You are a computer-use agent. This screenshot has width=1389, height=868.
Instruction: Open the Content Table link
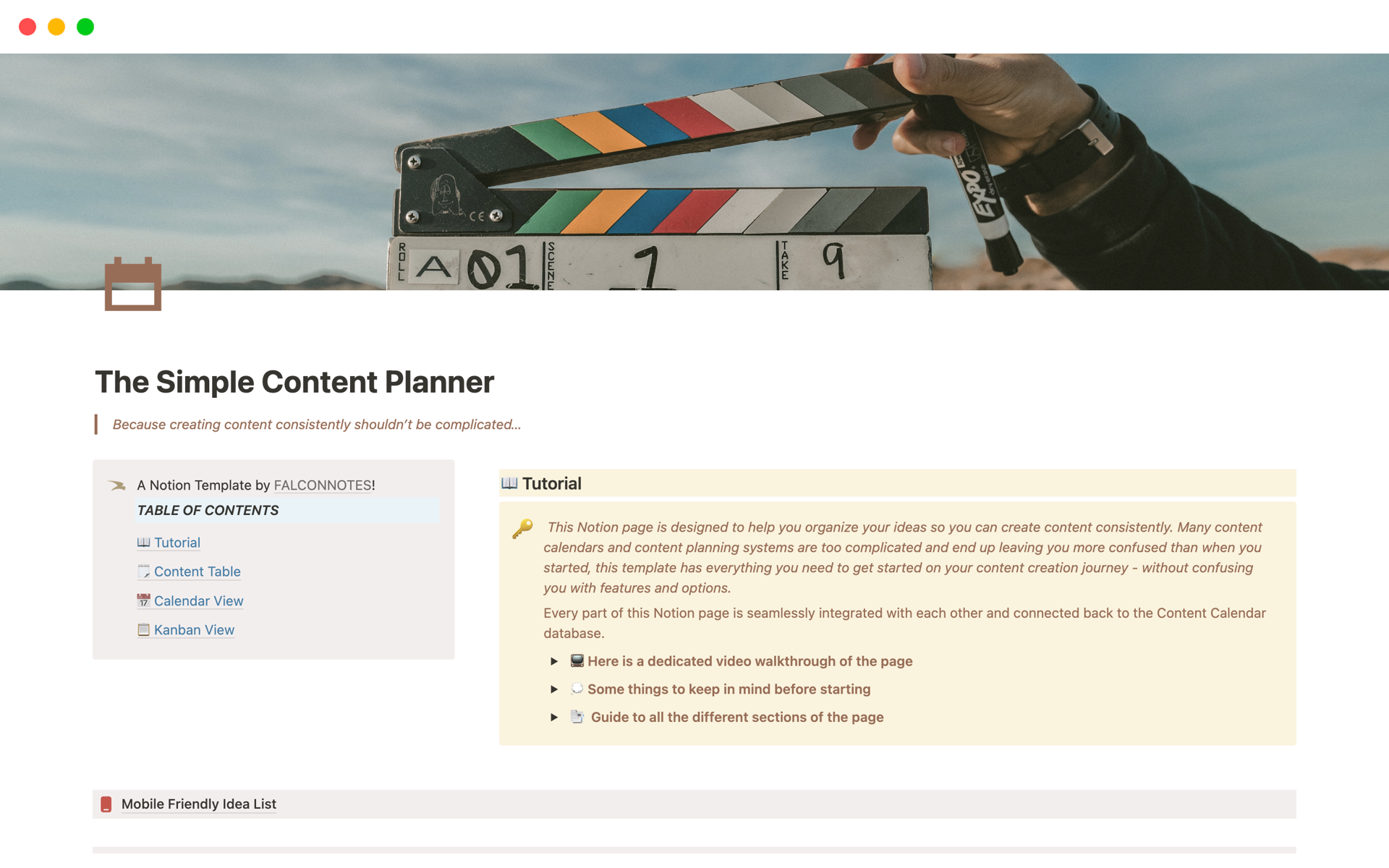click(197, 571)
